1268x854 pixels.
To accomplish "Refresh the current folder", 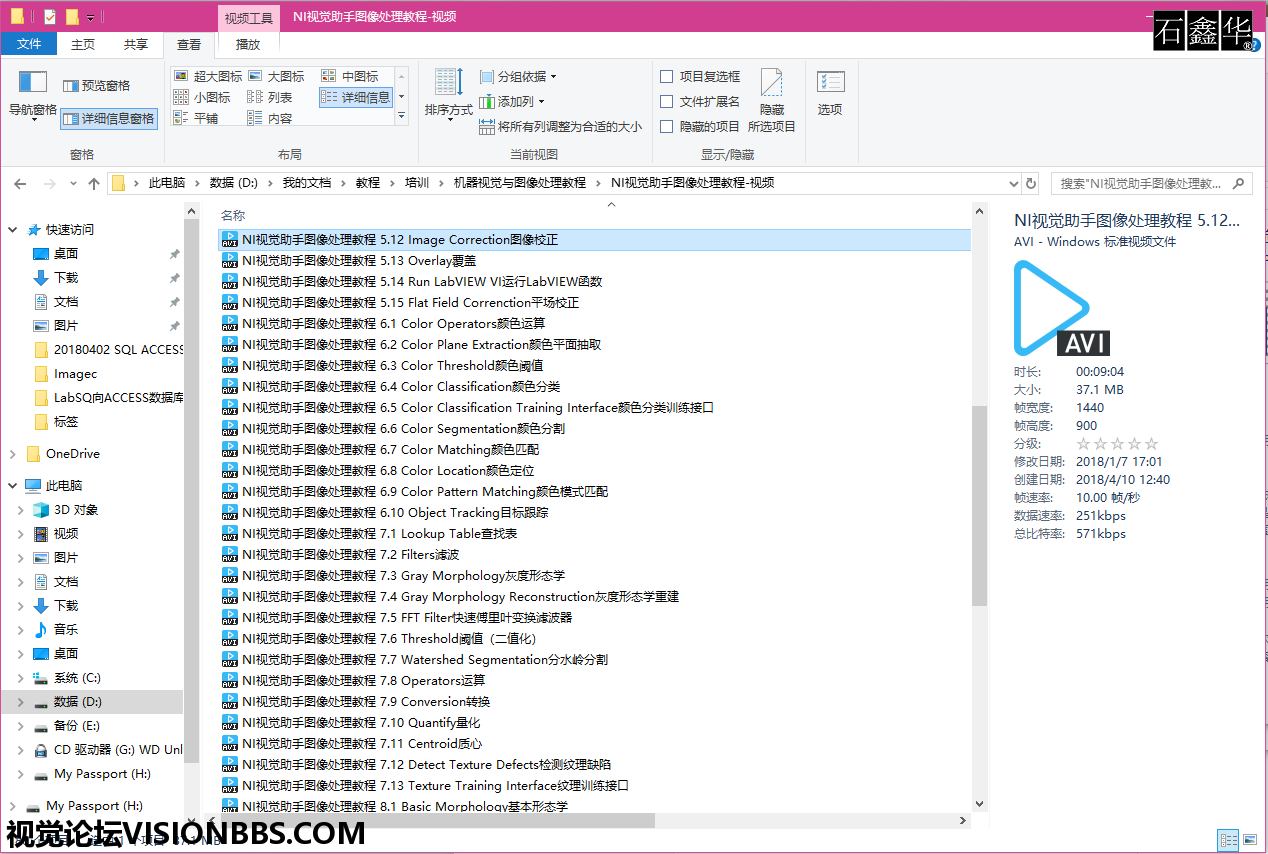I will 1031,183.
